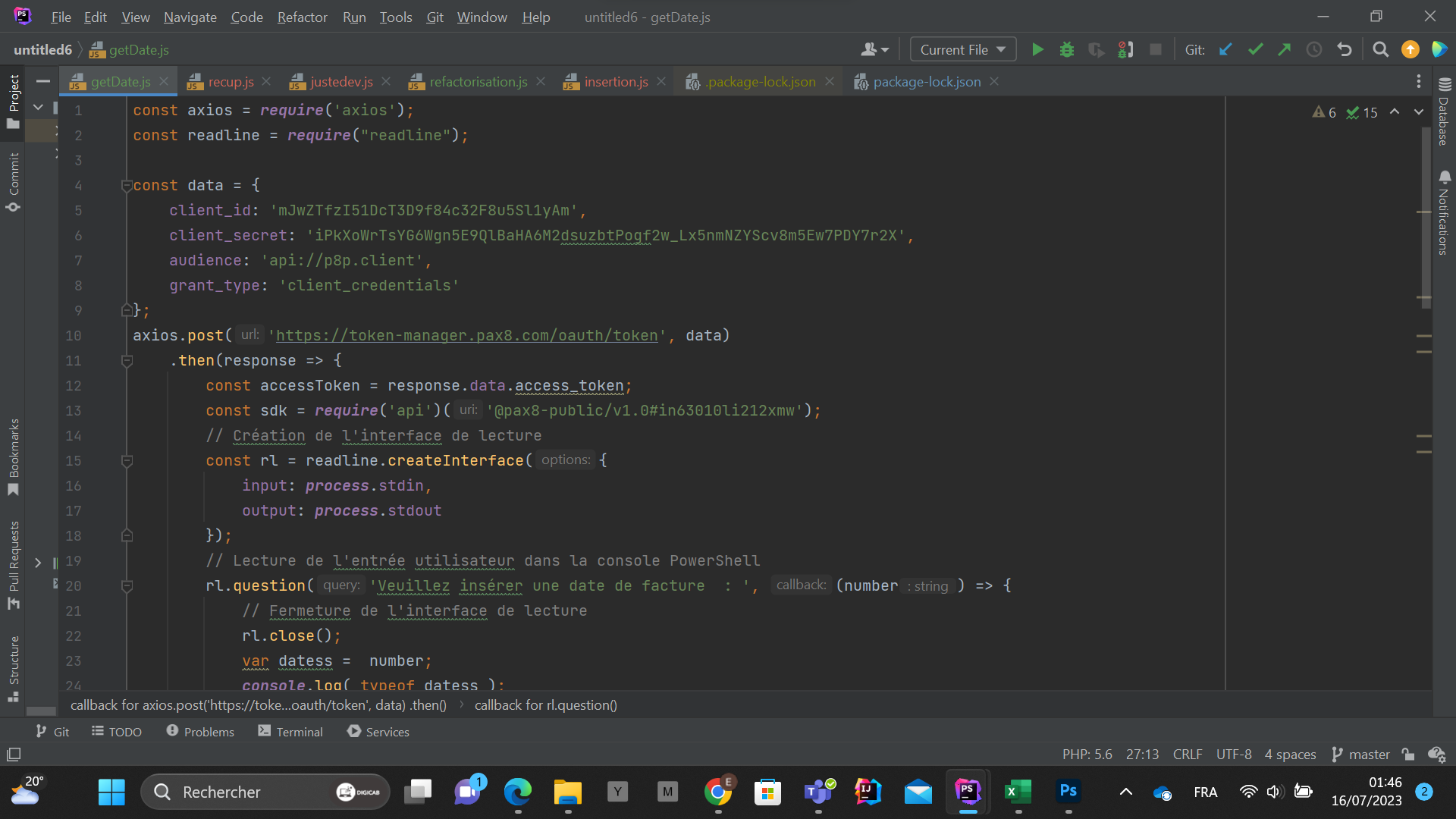Open Git history clock icon
This screenshot has height=819, width=1456.
pyautogui.click(x=1314, y=50)
